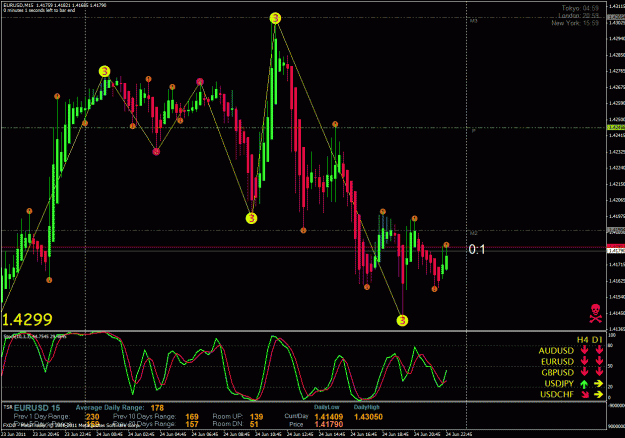The image size is (625, 438).
Task: Click the AUDUSD pair label
Action: coord(556,351)
